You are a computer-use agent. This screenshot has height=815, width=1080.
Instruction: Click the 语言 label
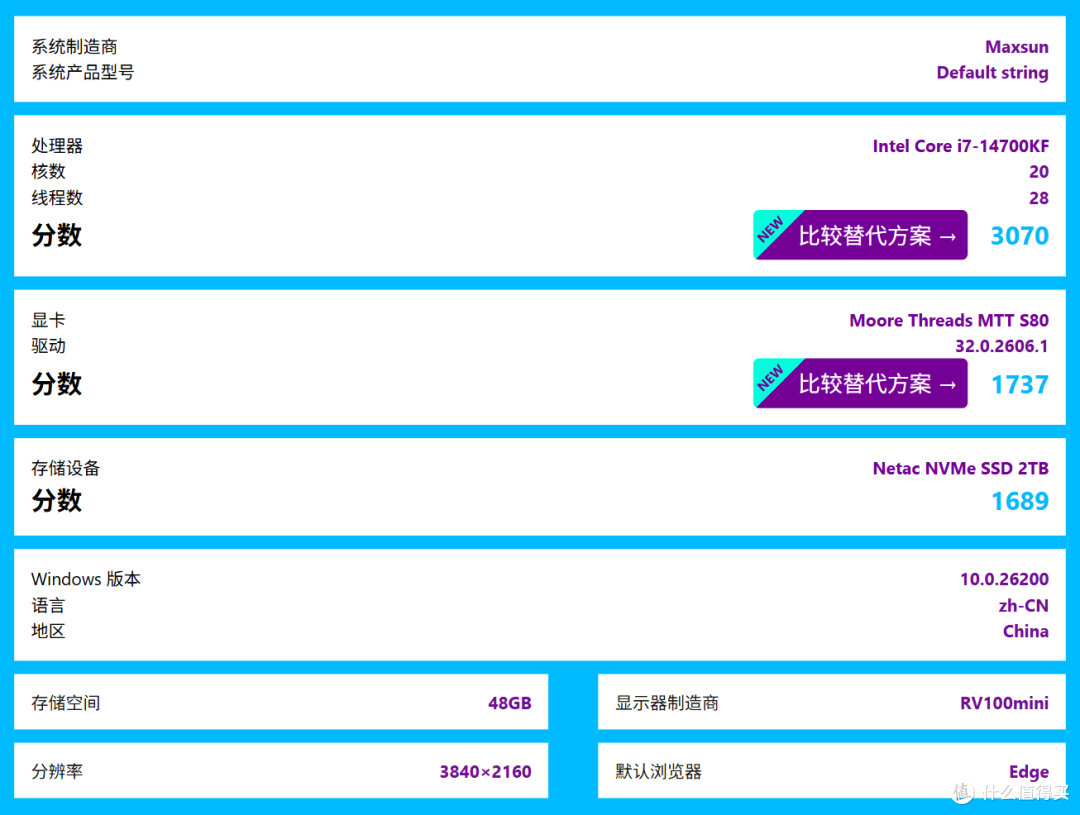48,606
